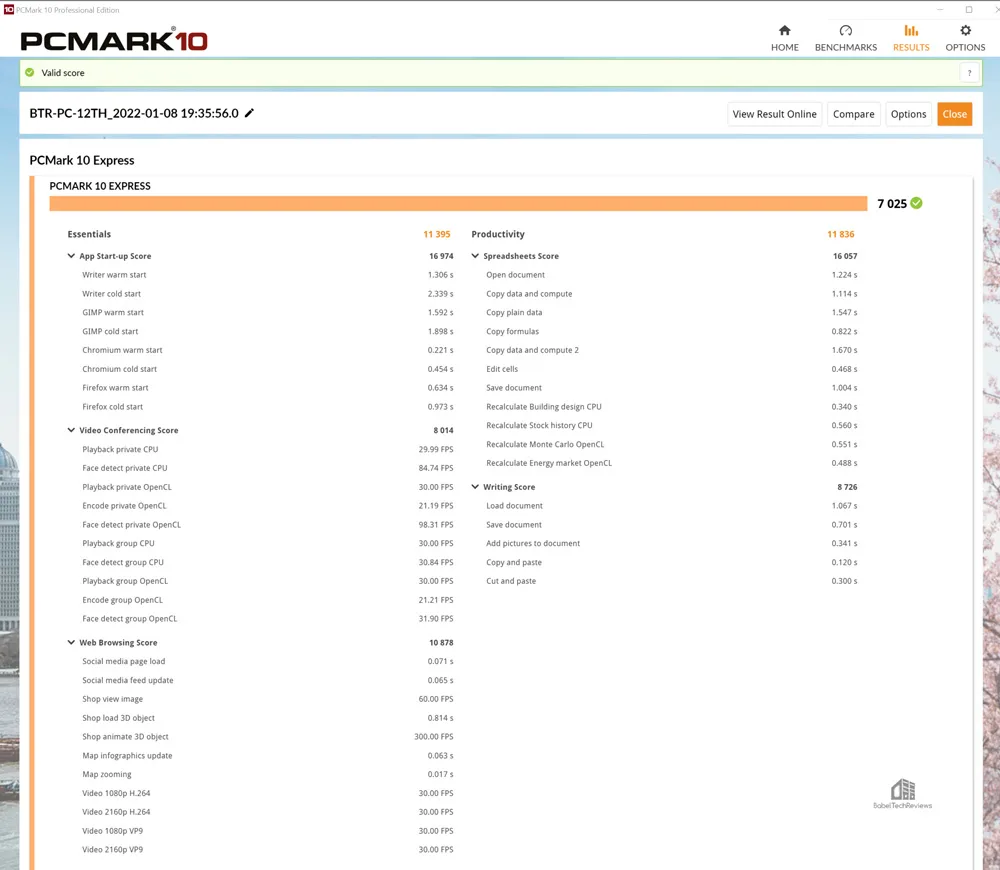This screenshot has width=1000, height=870.
Task: Click the Writing score value 8 726
Action: (x=847, y=487)
